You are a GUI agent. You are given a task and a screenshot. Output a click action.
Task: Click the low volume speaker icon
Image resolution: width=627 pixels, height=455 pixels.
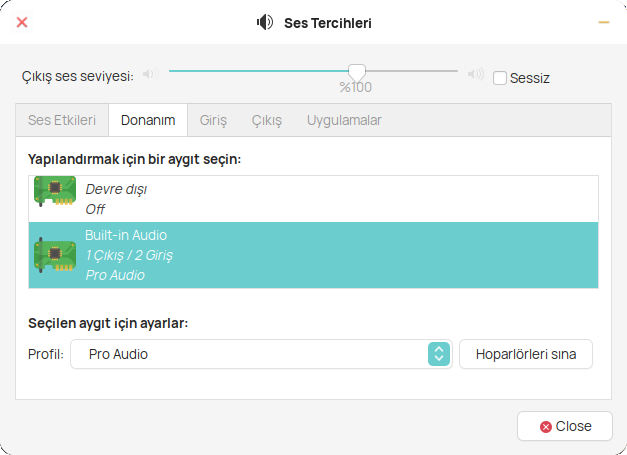pyautogui.click(x=150, y=74)
